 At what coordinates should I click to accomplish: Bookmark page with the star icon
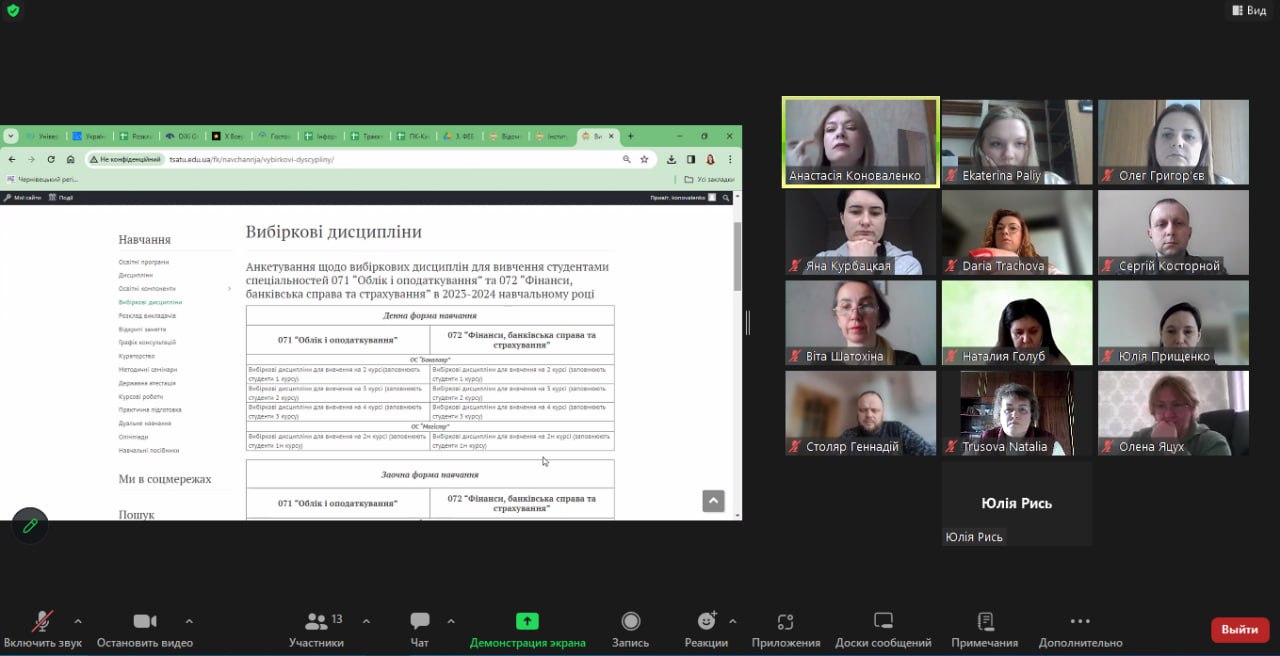pos(644,159)
